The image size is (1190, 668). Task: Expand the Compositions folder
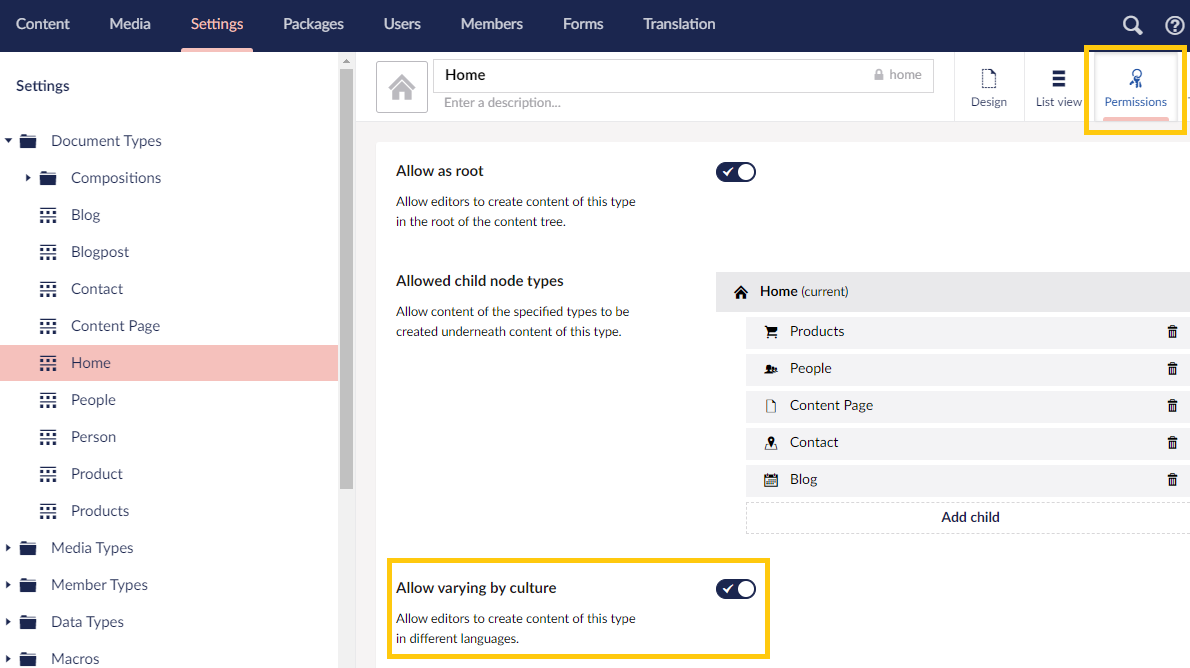pyautogui.click(x=28, y=177)
